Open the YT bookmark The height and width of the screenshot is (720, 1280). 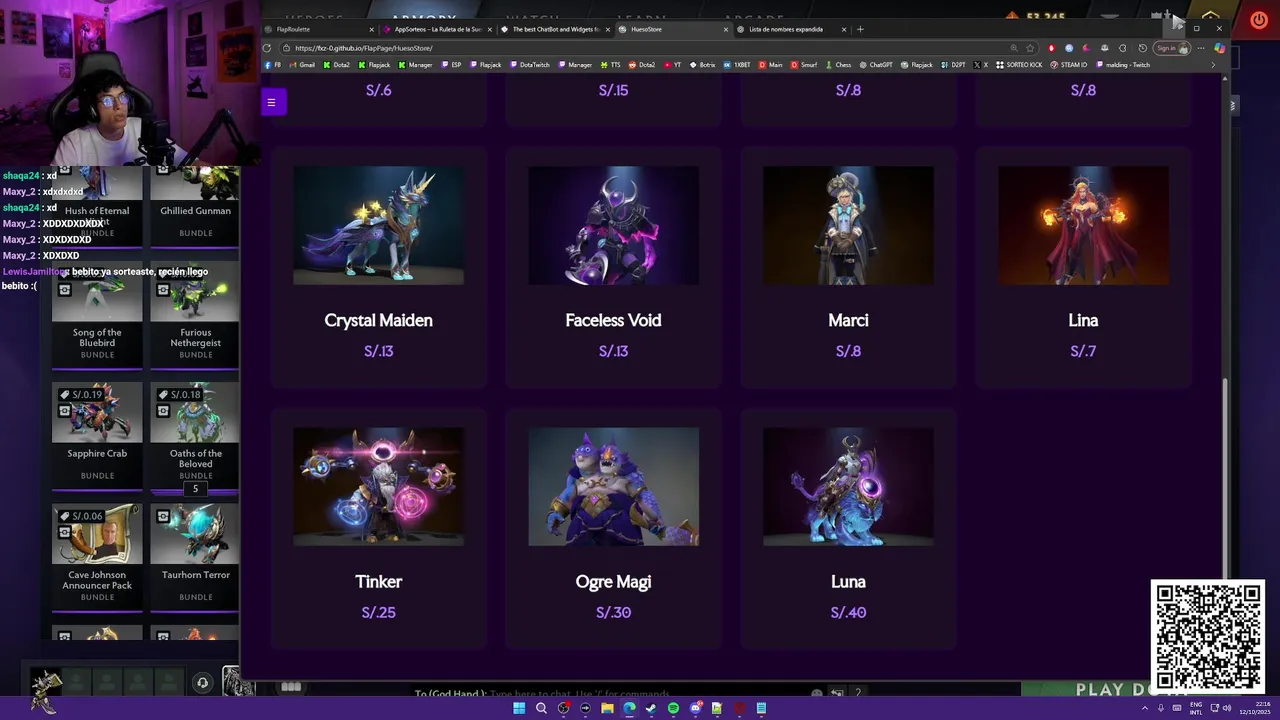click(x=672, y=65)
